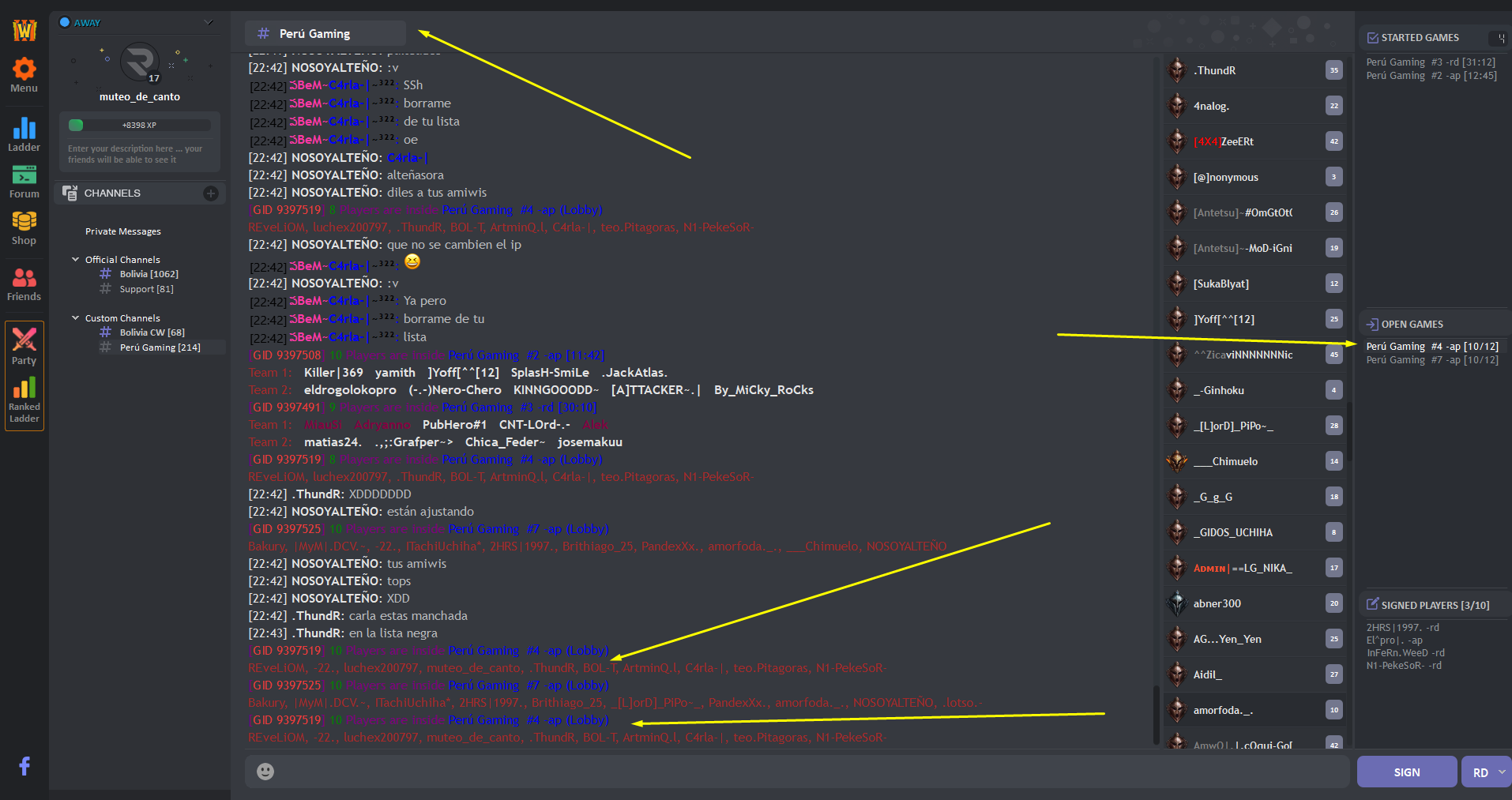Open started game Perú Gaming #2 -ap [12:45]
Viewport: 1512px width, 800px height.
[1431, 76]
